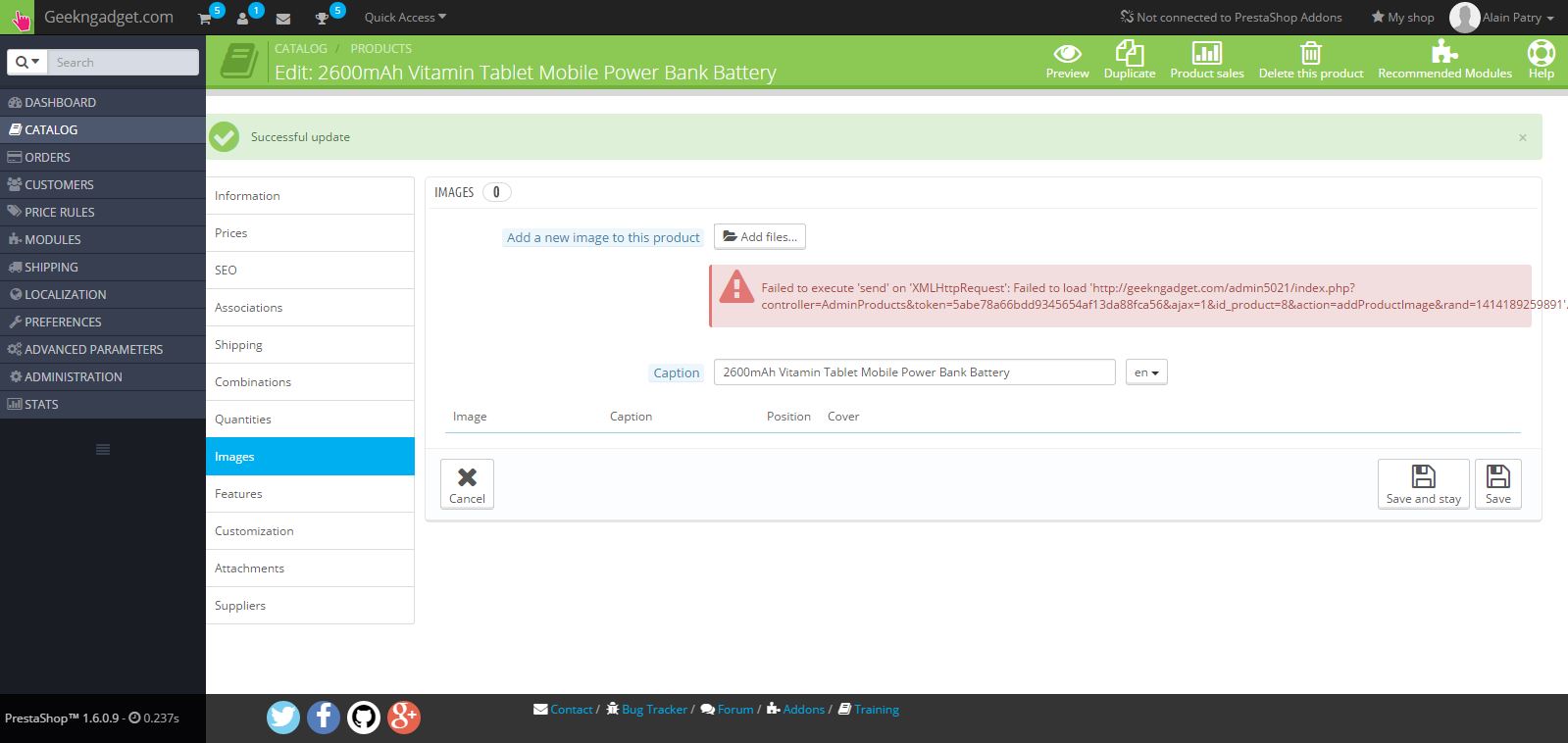The height and width of the screenshot is (743, 1568).
Task: Open the Twitter social icon
Action: (x=283, y=718)
